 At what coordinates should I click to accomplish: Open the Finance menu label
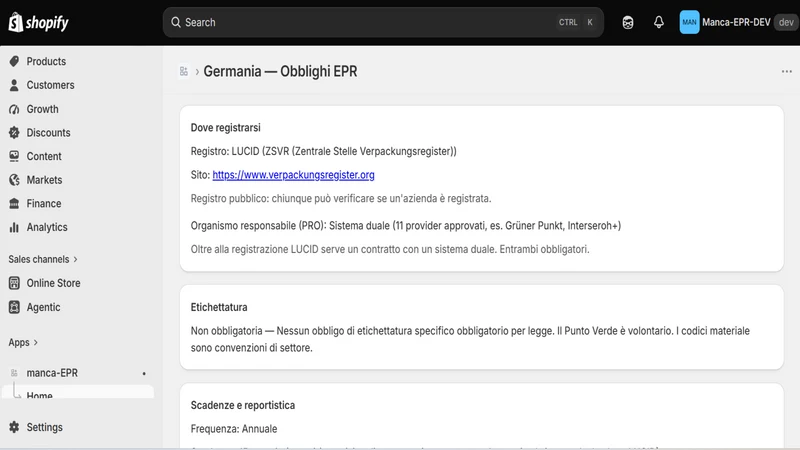[x=44, y=204]
